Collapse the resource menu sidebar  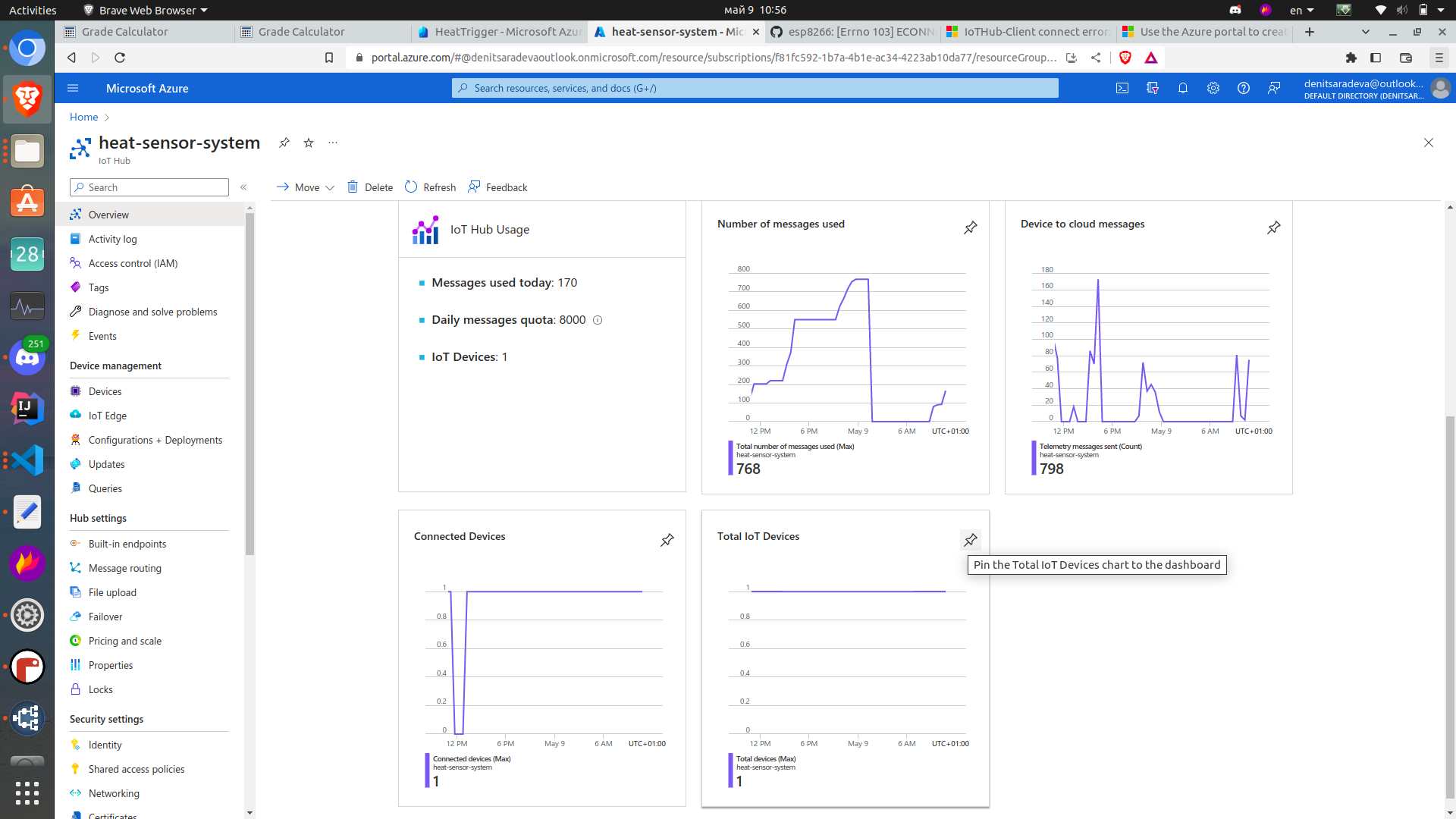pyautogui.click(x=243, y=187)
